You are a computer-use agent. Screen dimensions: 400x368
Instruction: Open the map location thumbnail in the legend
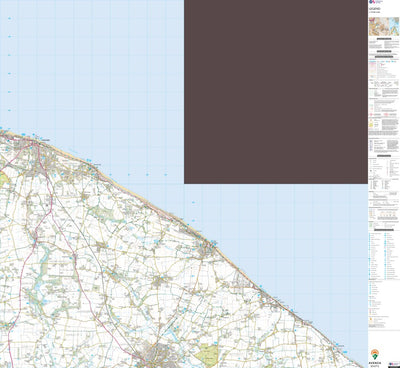click(x=384, y=27)
